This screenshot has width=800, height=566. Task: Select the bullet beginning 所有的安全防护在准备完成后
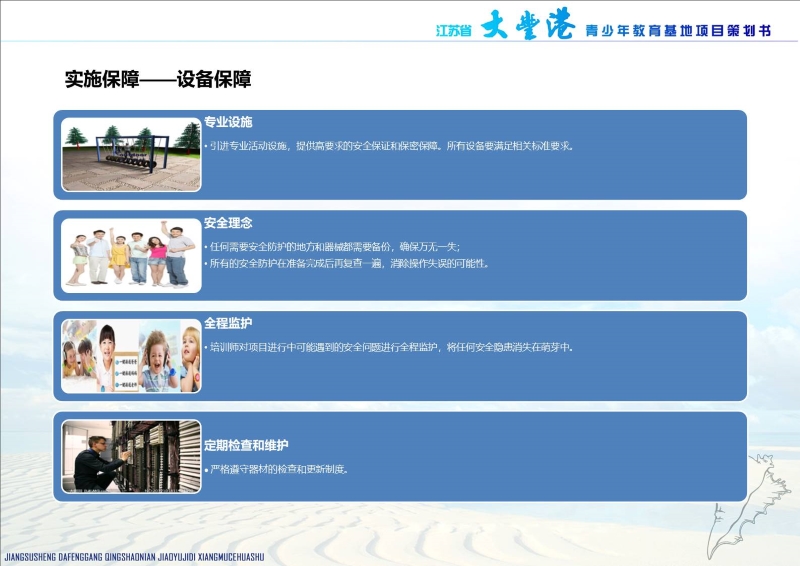[x=347, y=264]
